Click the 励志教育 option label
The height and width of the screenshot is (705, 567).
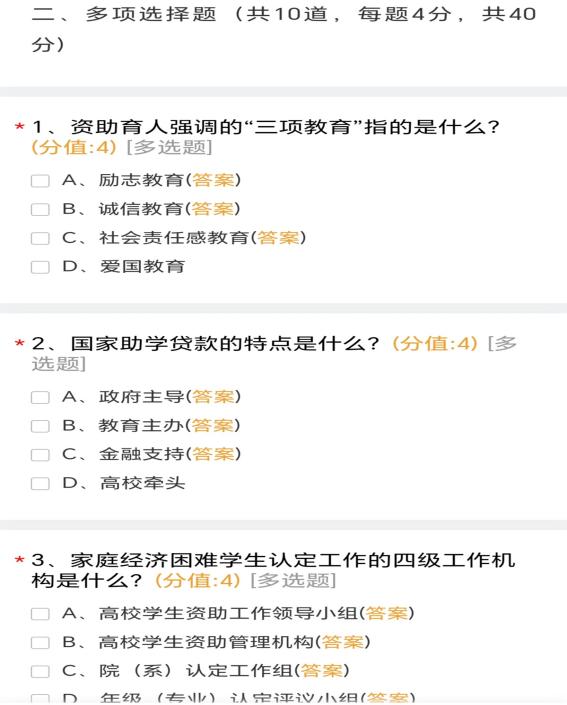click(x=142, y=180)
